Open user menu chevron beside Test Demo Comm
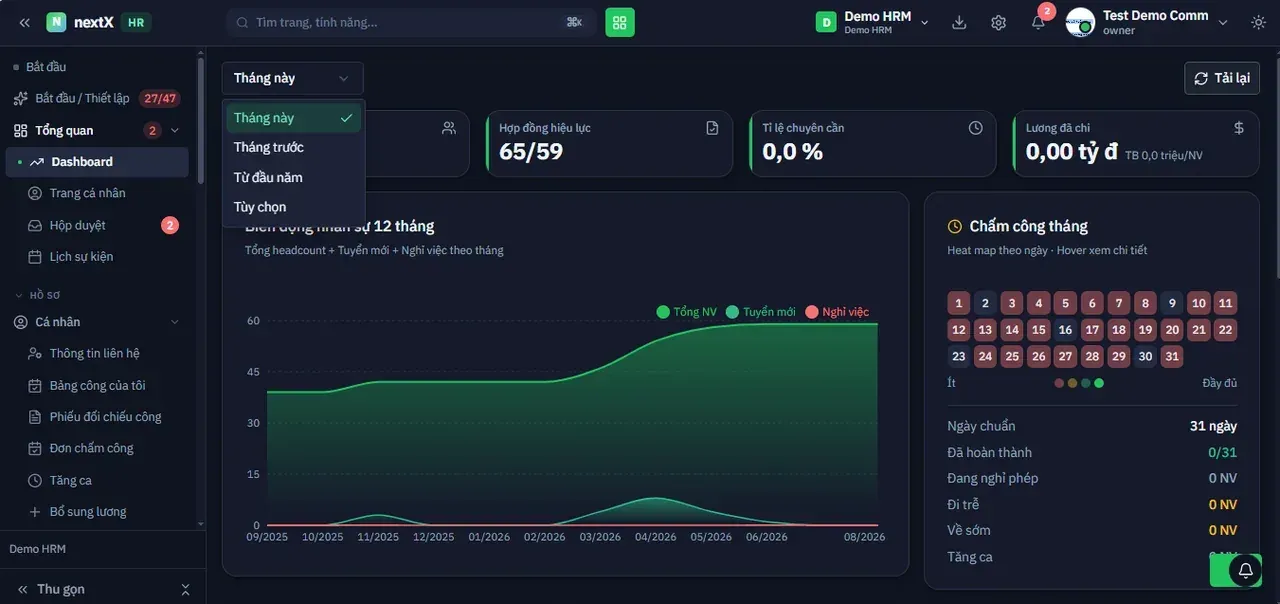The image size is (1280, 604). pyautogui.click(x=1222, y=22)
